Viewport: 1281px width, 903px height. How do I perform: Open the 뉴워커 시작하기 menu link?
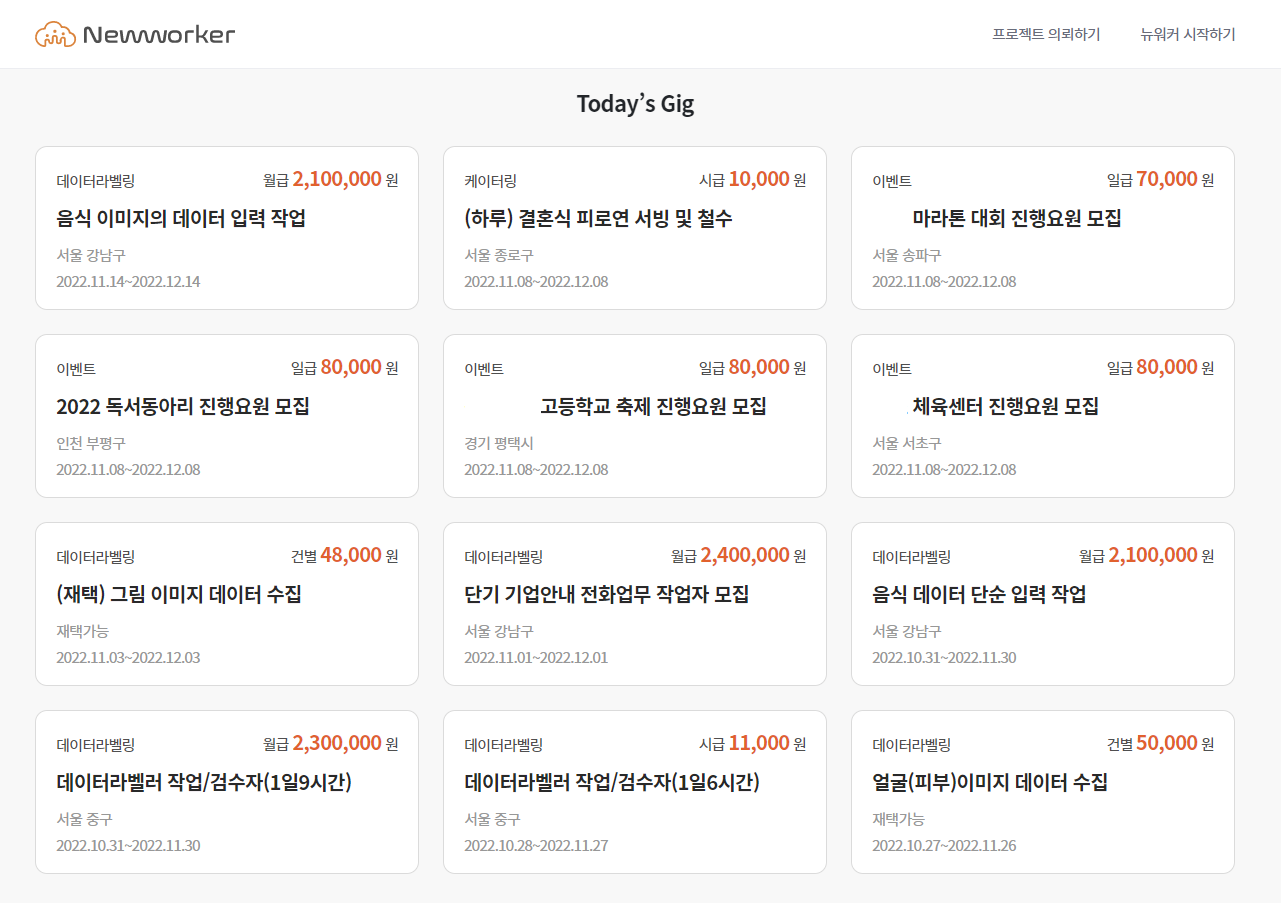click(x=1187, y=35)
